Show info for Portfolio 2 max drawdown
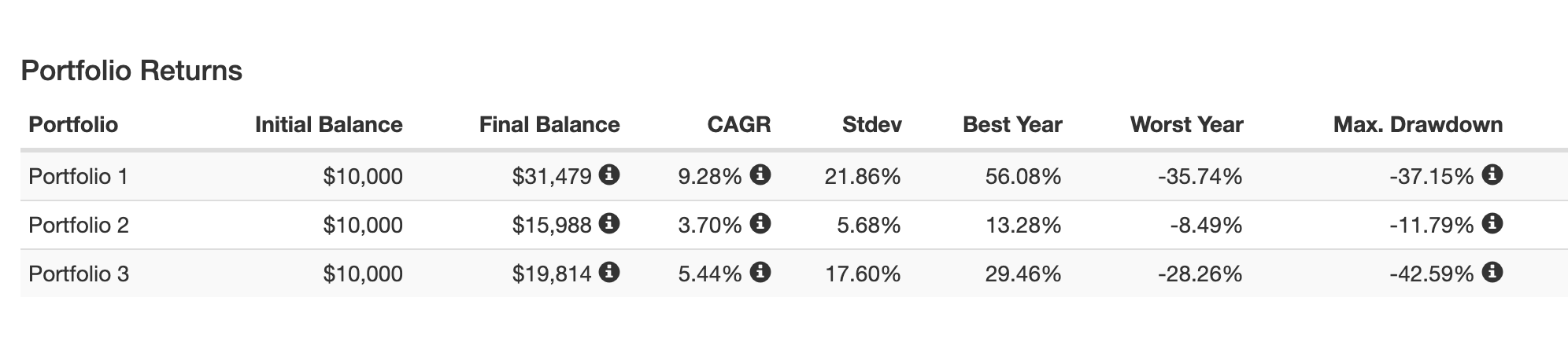 [1492, 224]
